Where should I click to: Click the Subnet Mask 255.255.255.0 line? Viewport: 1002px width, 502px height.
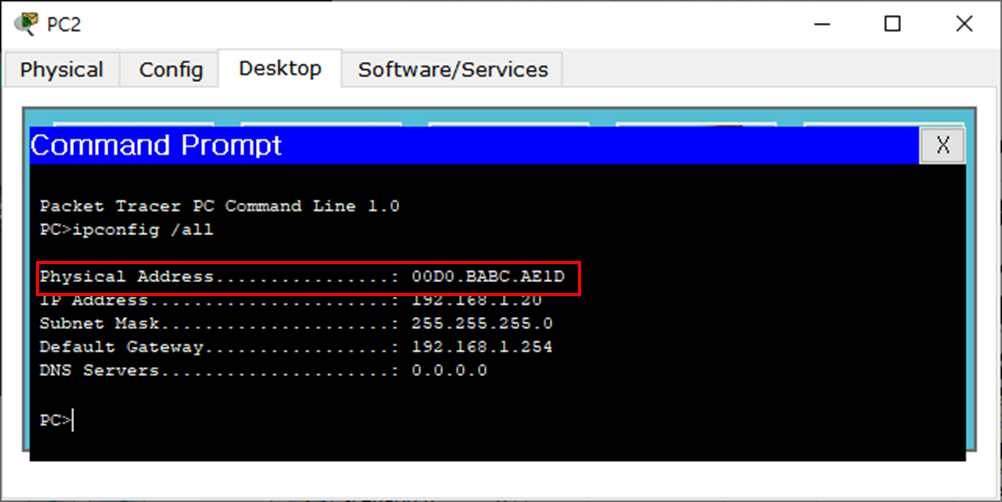pyautogui.click(x=297, y=323)
